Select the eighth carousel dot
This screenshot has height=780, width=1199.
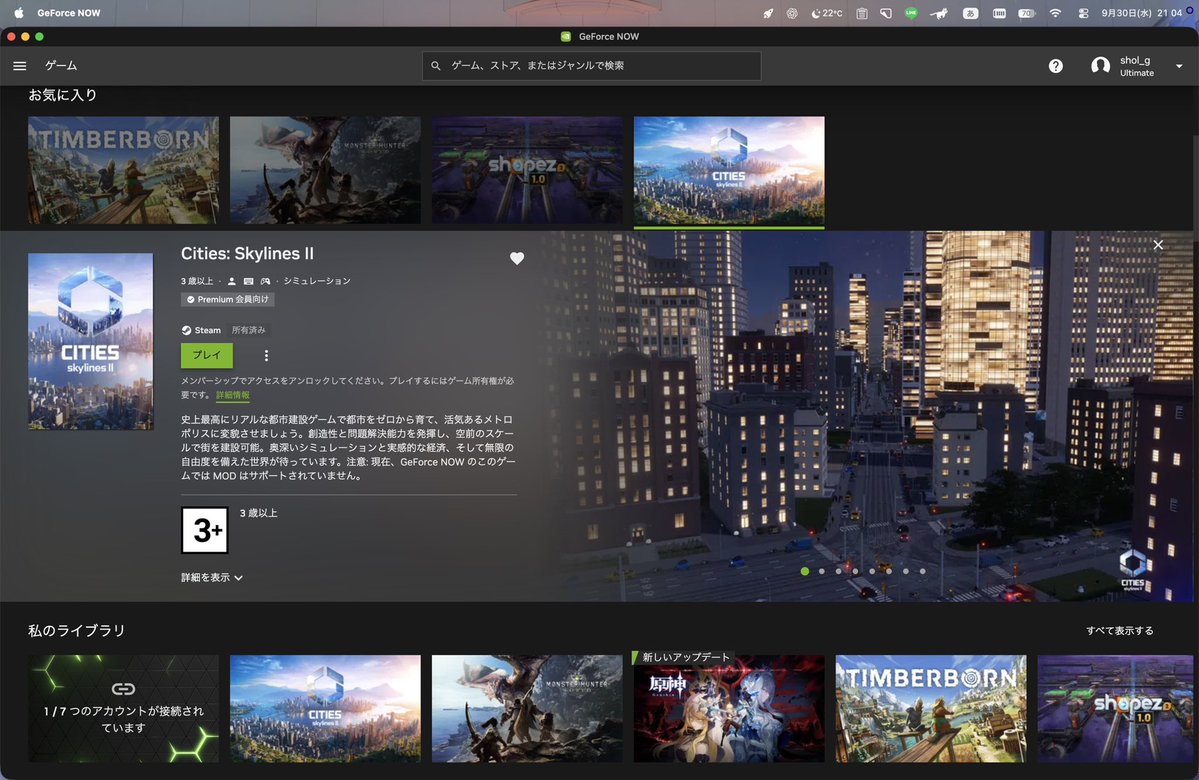click(922, 571)
